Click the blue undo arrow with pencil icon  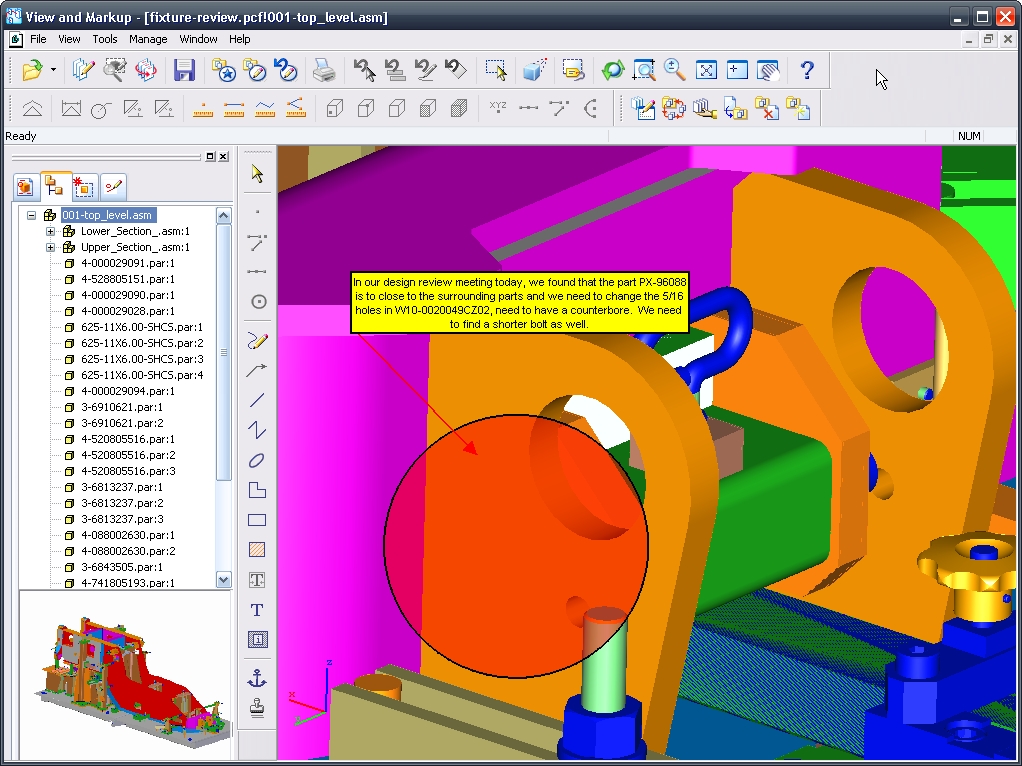pyautogui.click(x=286, y=70)
